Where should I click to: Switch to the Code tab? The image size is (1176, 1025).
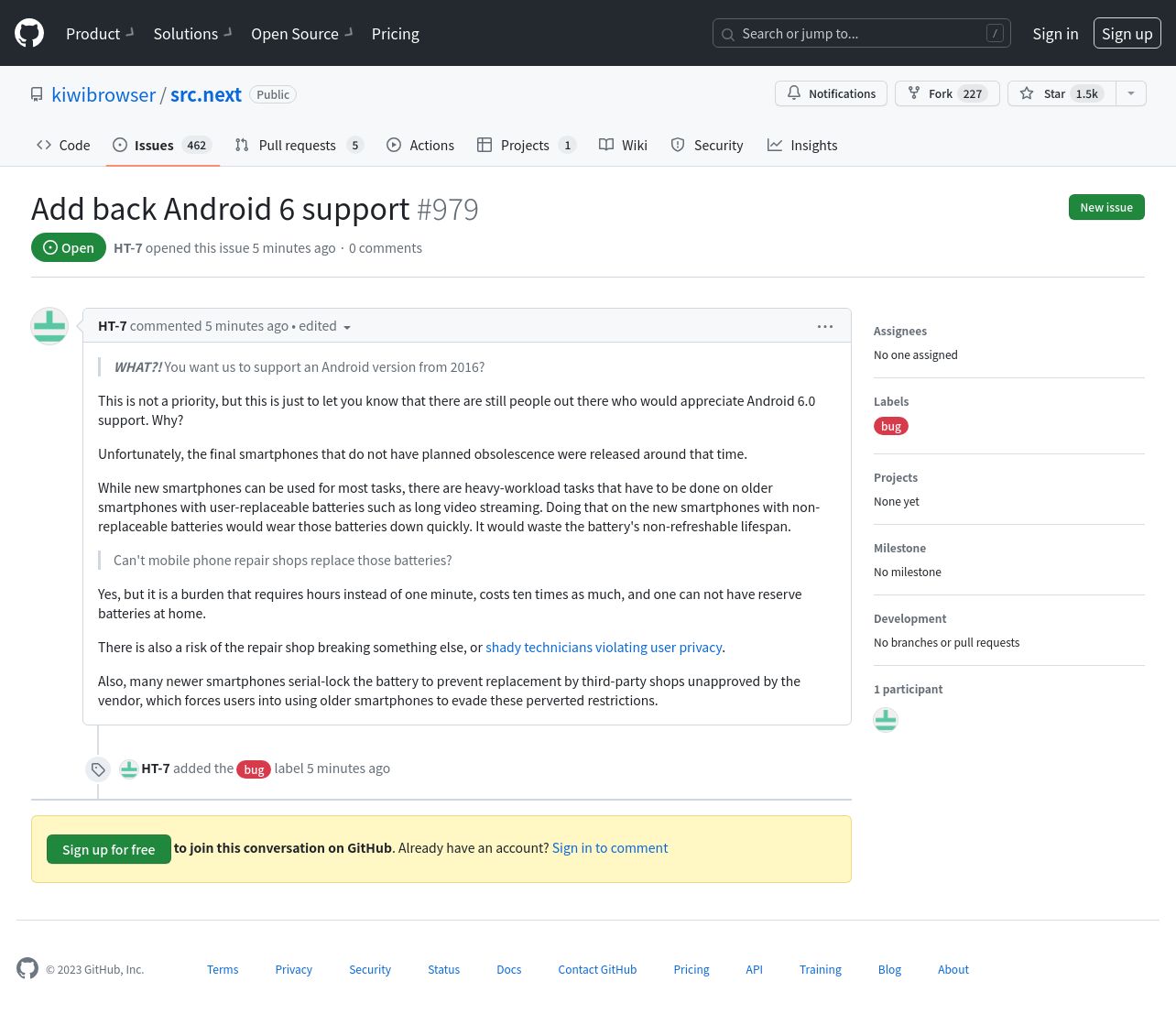tap(63, 145)
